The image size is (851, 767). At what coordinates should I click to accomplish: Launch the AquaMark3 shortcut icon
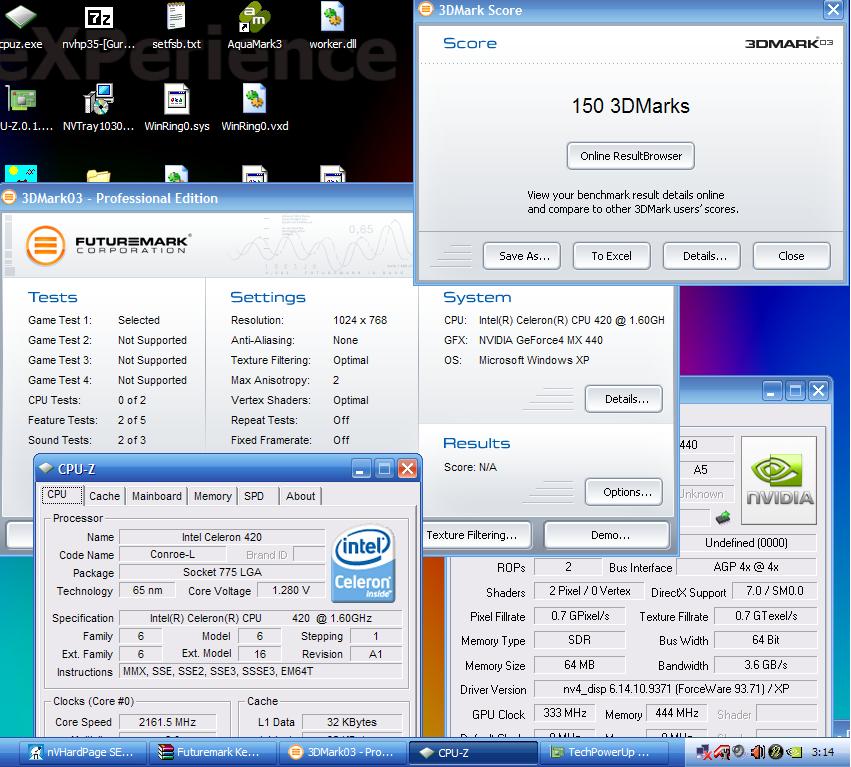(x=255, y=17)
